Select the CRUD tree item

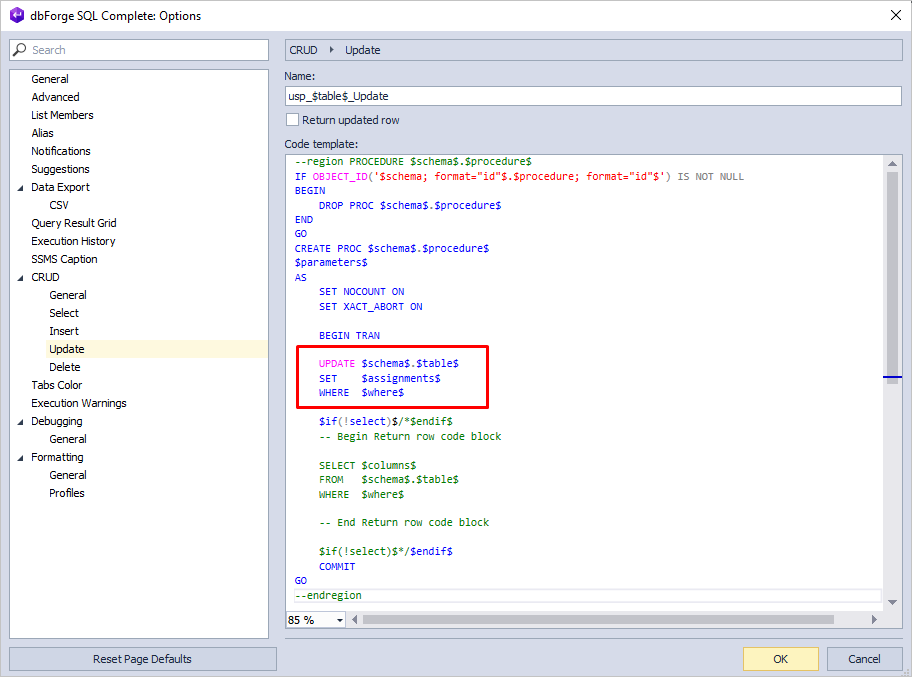point(45,277)
